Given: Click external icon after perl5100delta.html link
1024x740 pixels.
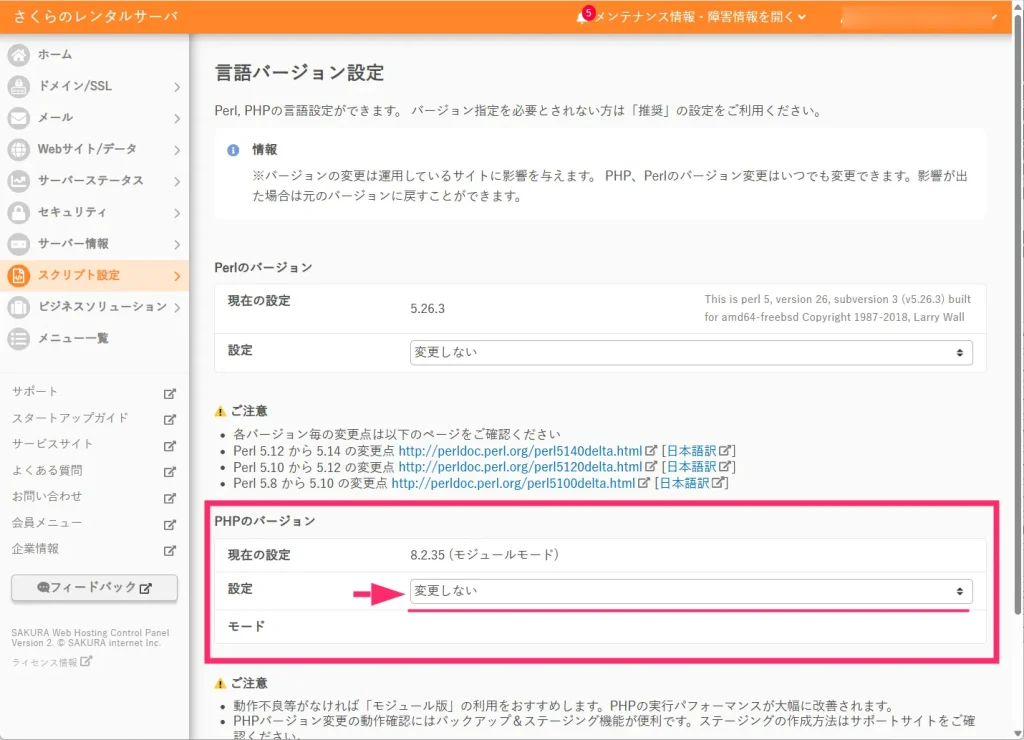Looking at the screenshot, I should [x=643, y=483].
